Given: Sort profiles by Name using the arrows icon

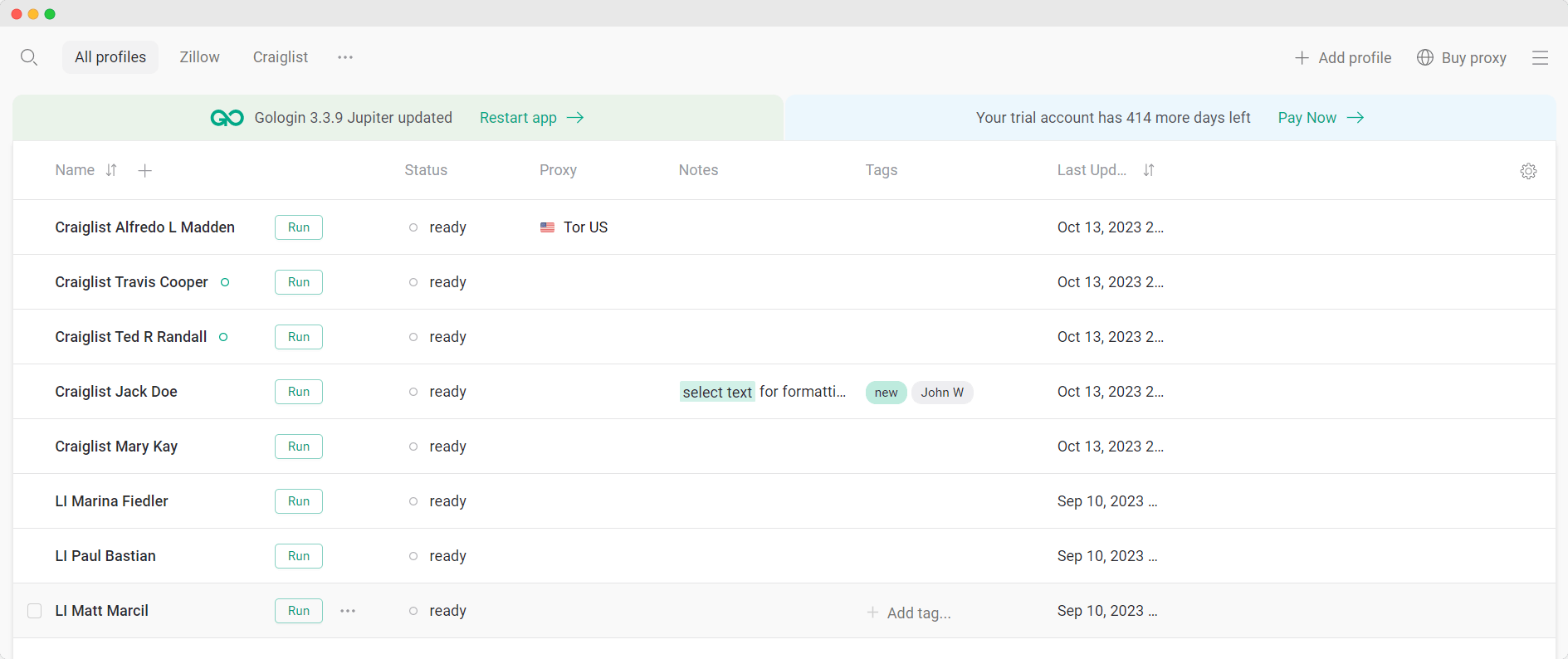Looking at the screenshot, I should click(111, 170).
